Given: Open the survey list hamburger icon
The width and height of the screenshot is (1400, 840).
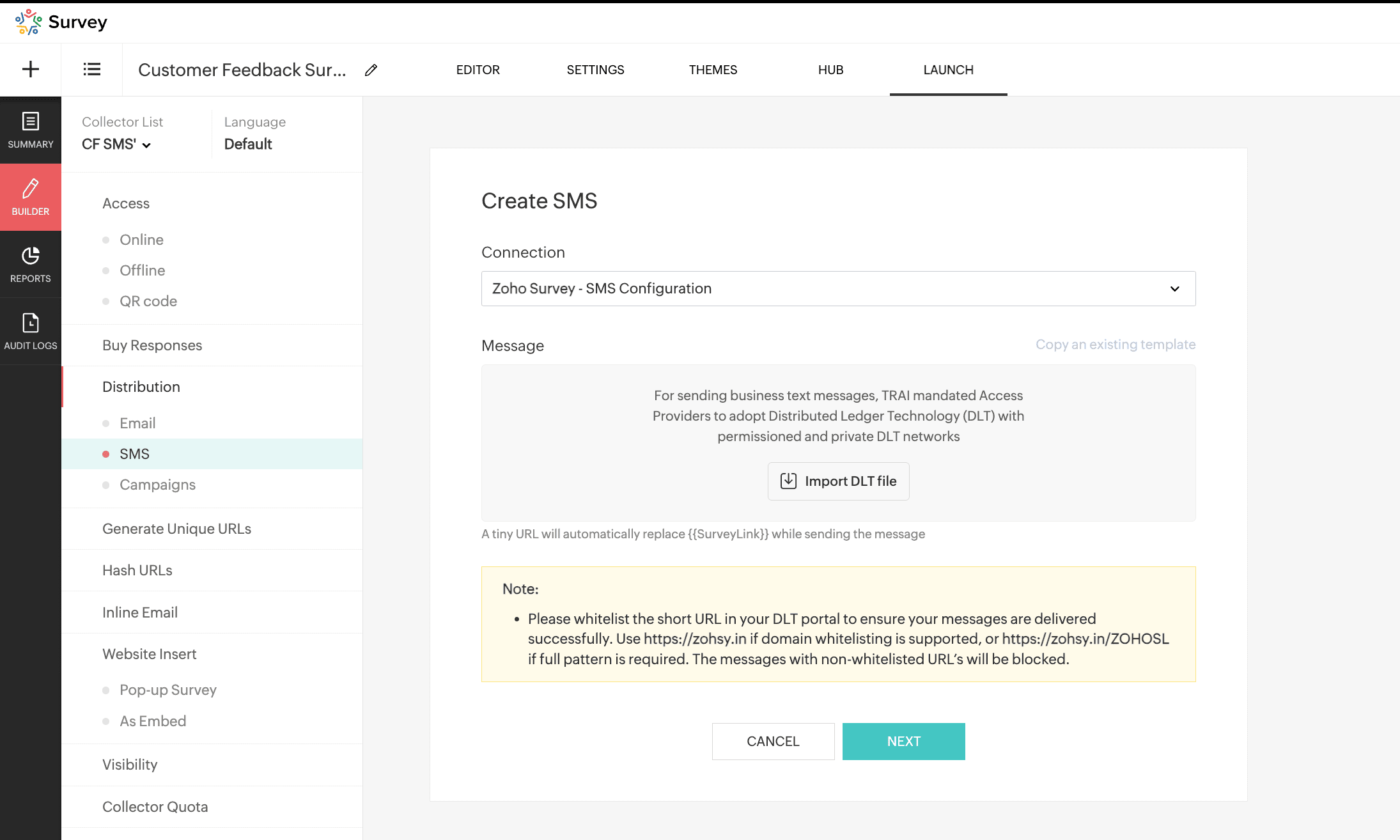Looking at the screenshot, I should [91, 69].
